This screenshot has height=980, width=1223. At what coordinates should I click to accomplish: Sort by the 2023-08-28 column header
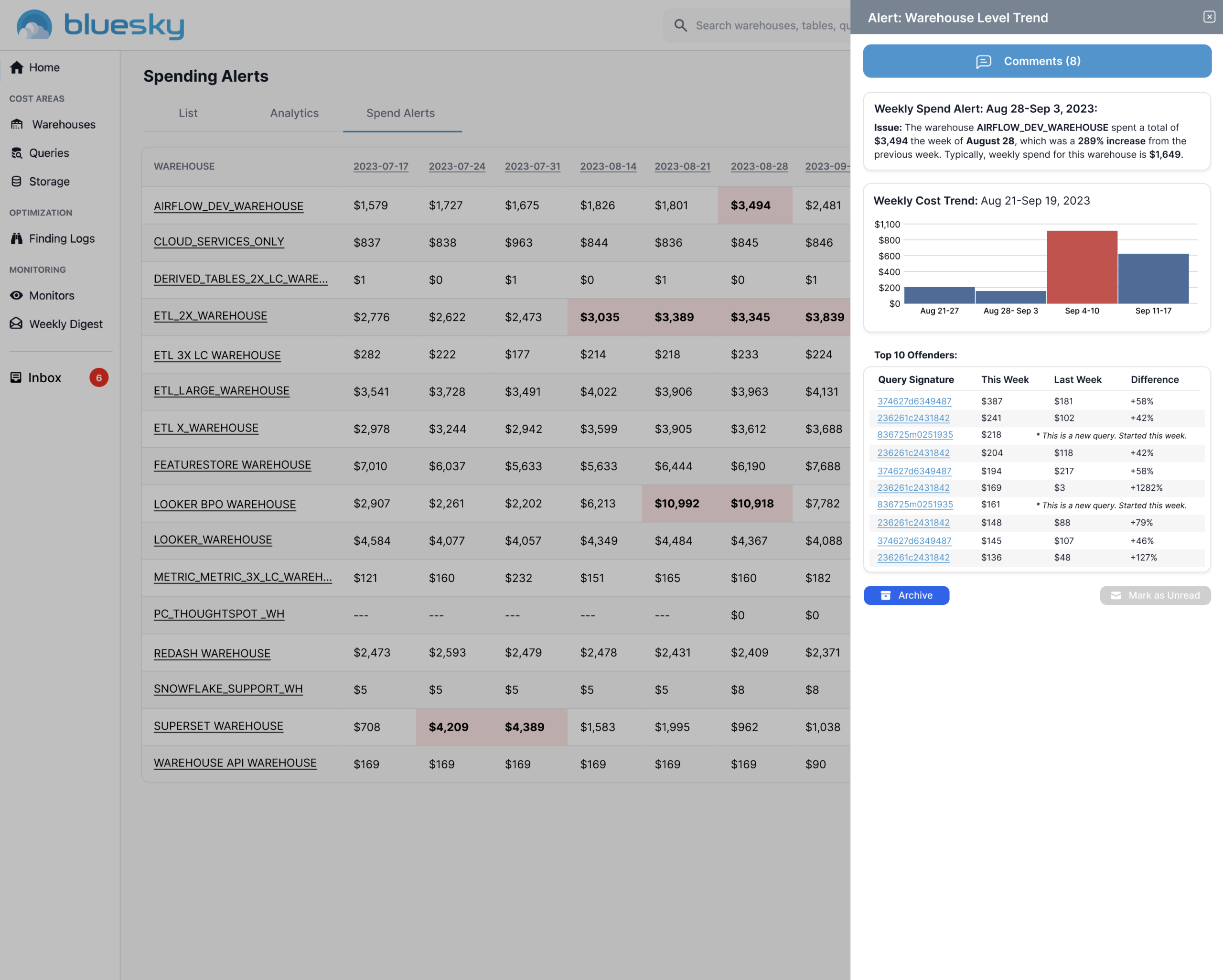pyautogui.click(x=759, y=166)
